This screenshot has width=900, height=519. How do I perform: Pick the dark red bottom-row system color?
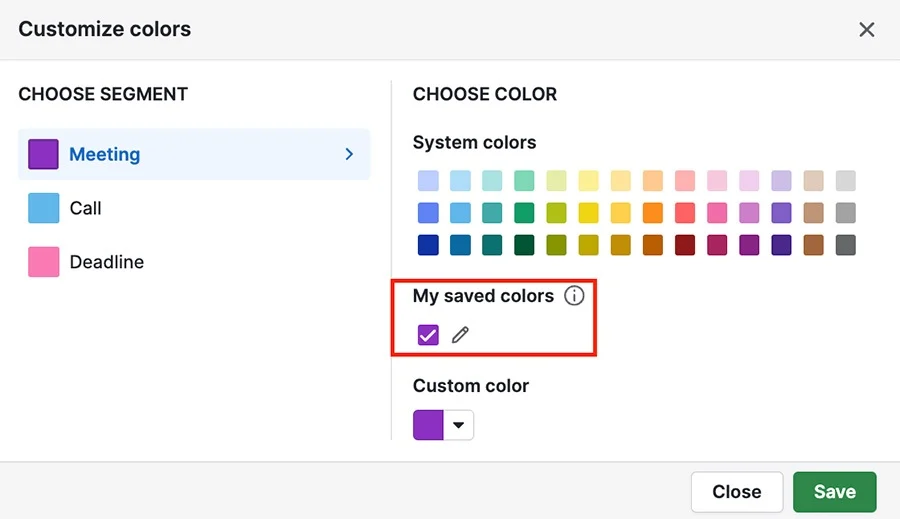[x=685, y=245]
